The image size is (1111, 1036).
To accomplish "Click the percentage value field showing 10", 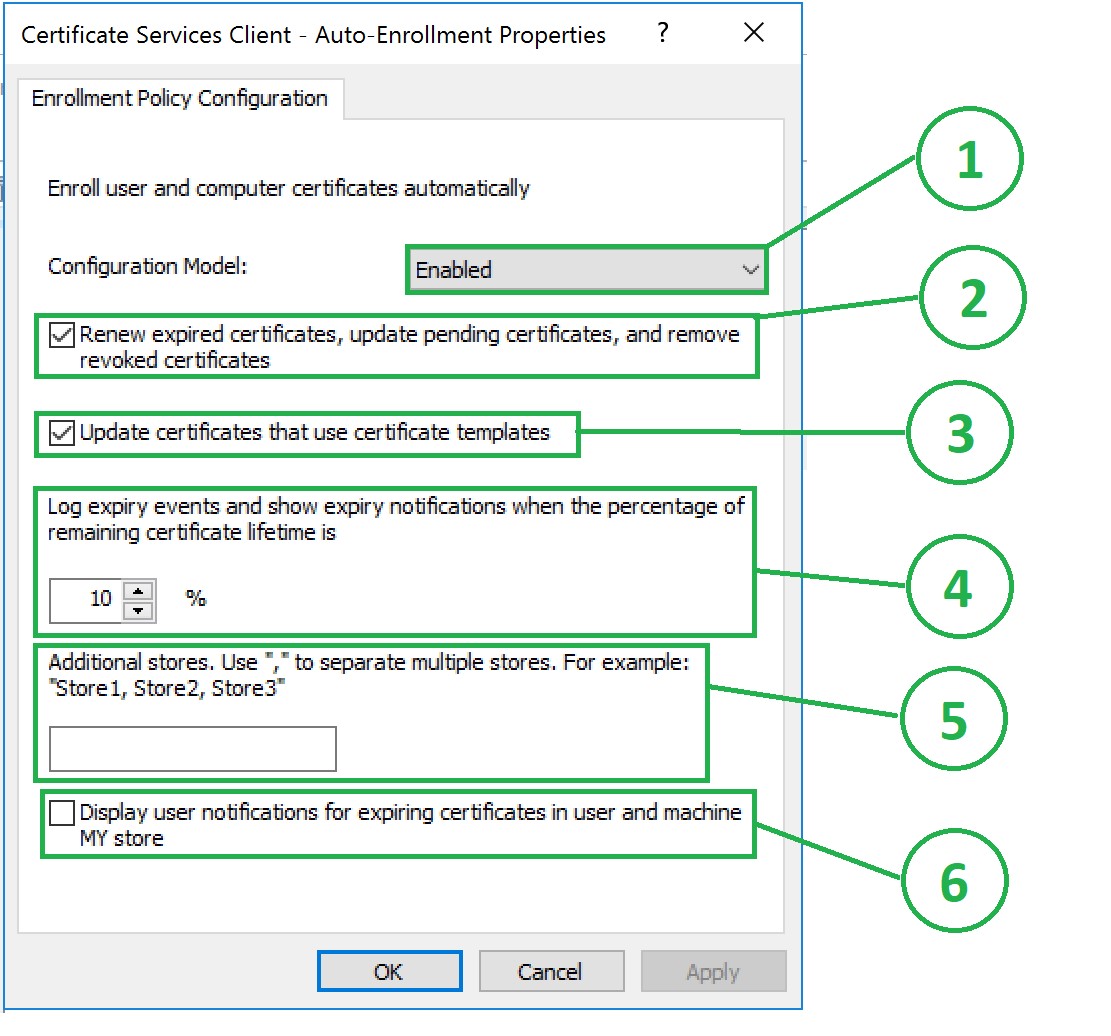I will (87, 599).
